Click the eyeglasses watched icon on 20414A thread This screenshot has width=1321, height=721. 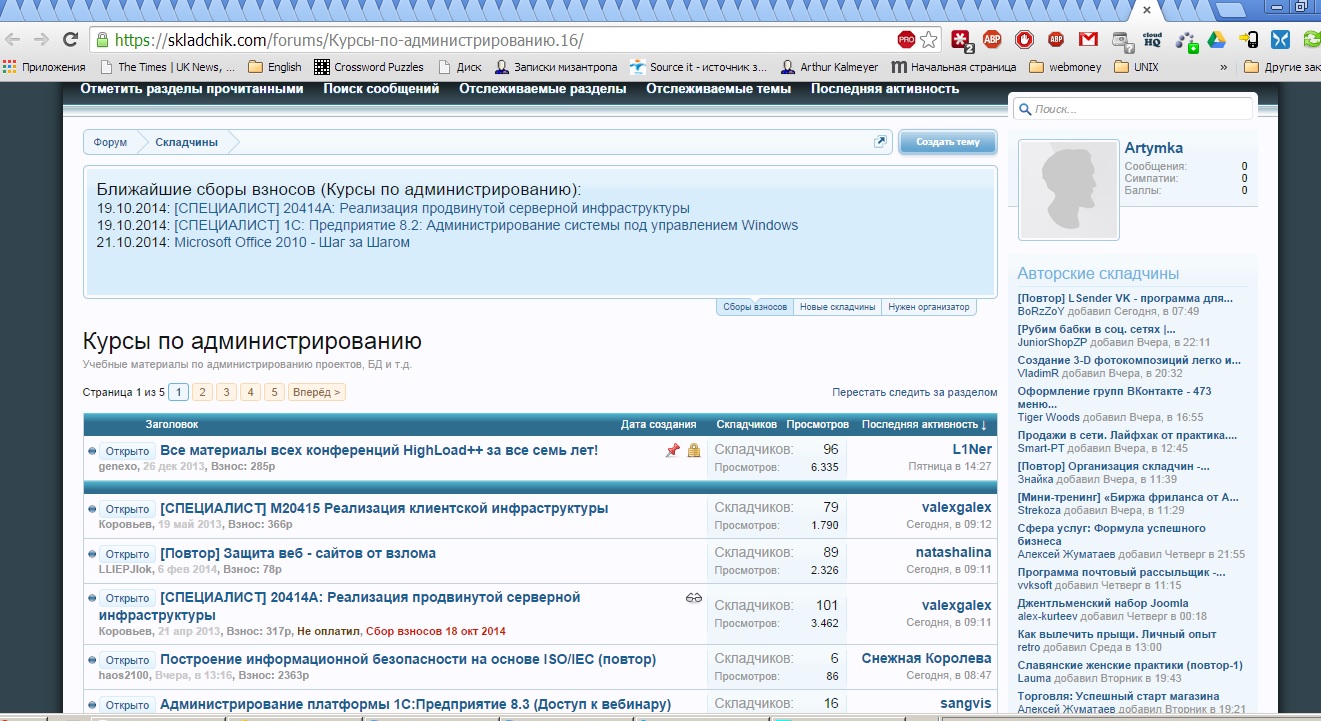pos(694,598)
